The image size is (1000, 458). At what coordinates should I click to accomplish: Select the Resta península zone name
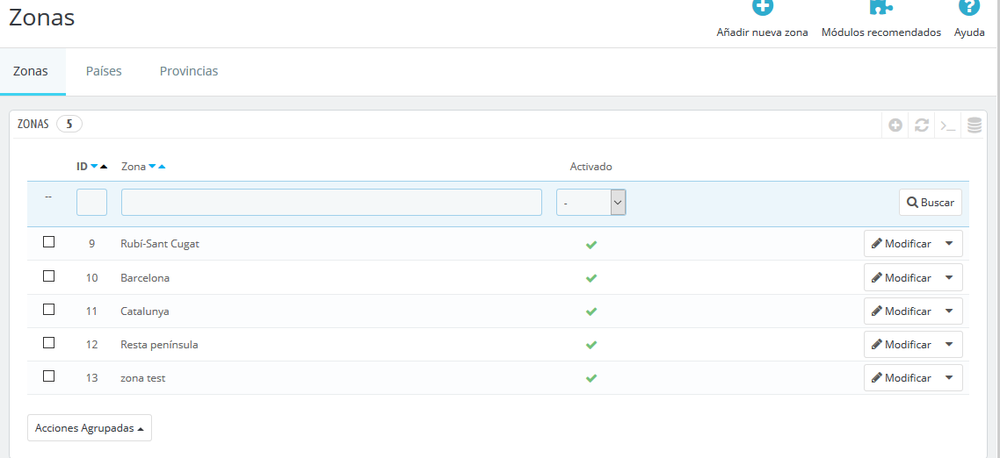tap(159, 344)
